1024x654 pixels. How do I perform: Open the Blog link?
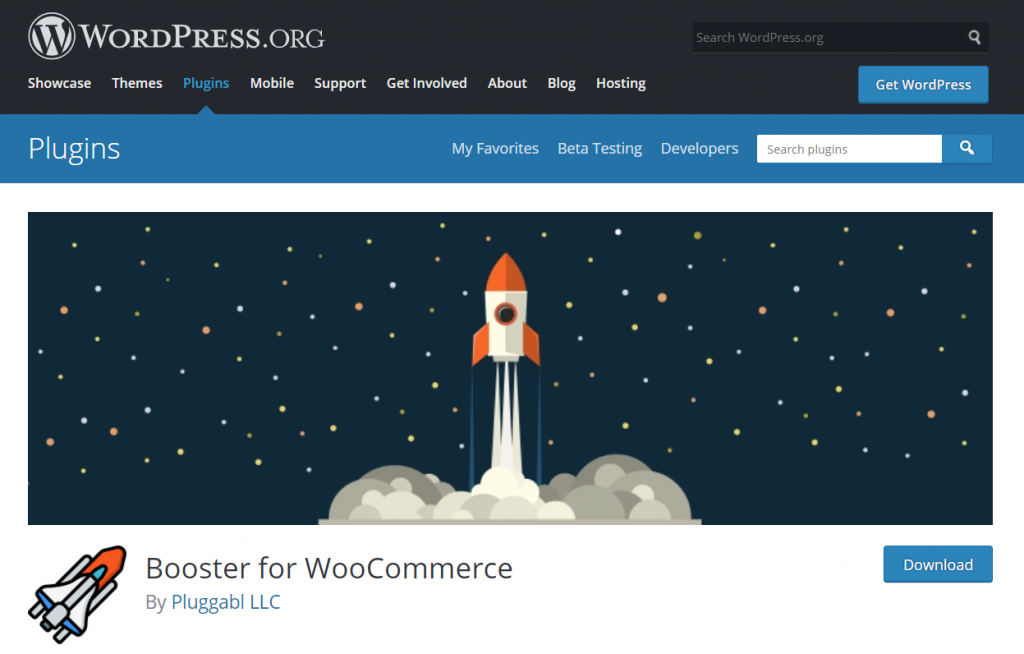coord(562,83)
